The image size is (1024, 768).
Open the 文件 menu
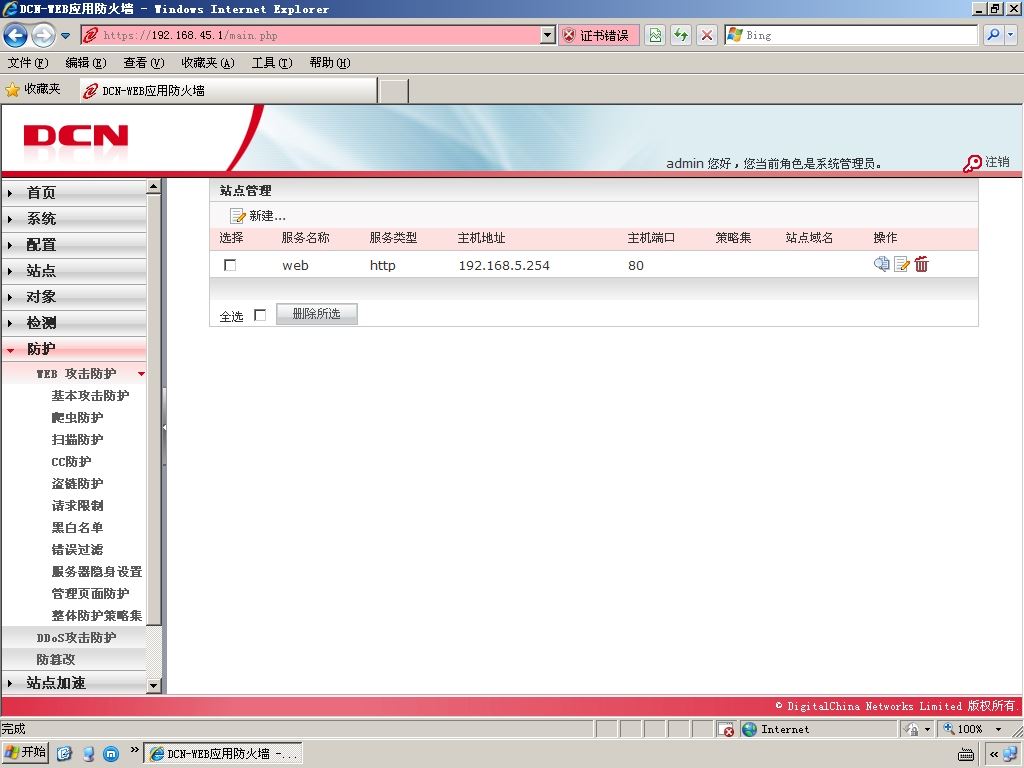pos(28,63)
